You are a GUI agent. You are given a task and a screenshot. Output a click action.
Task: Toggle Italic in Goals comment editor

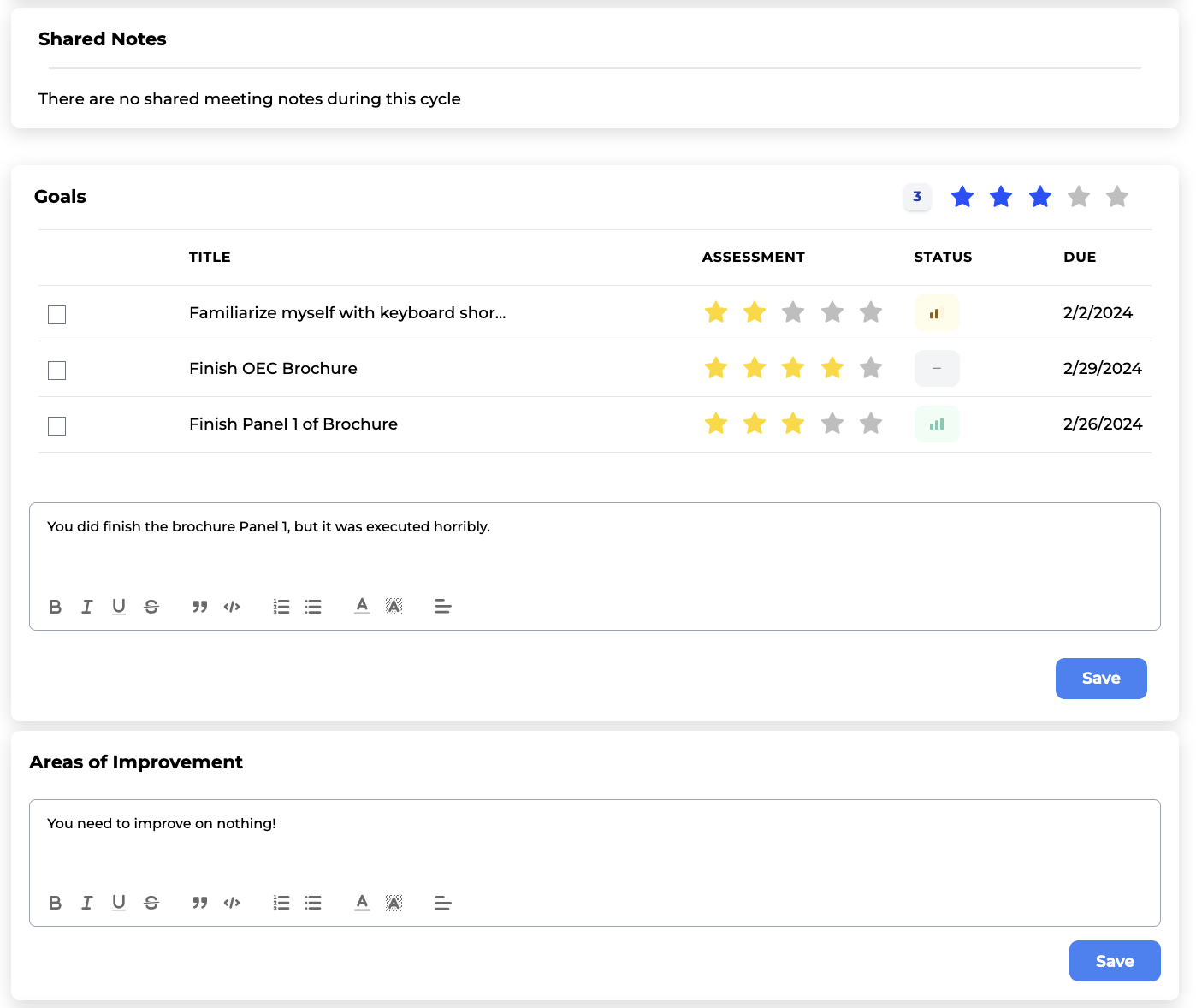(x=87, y=607)
